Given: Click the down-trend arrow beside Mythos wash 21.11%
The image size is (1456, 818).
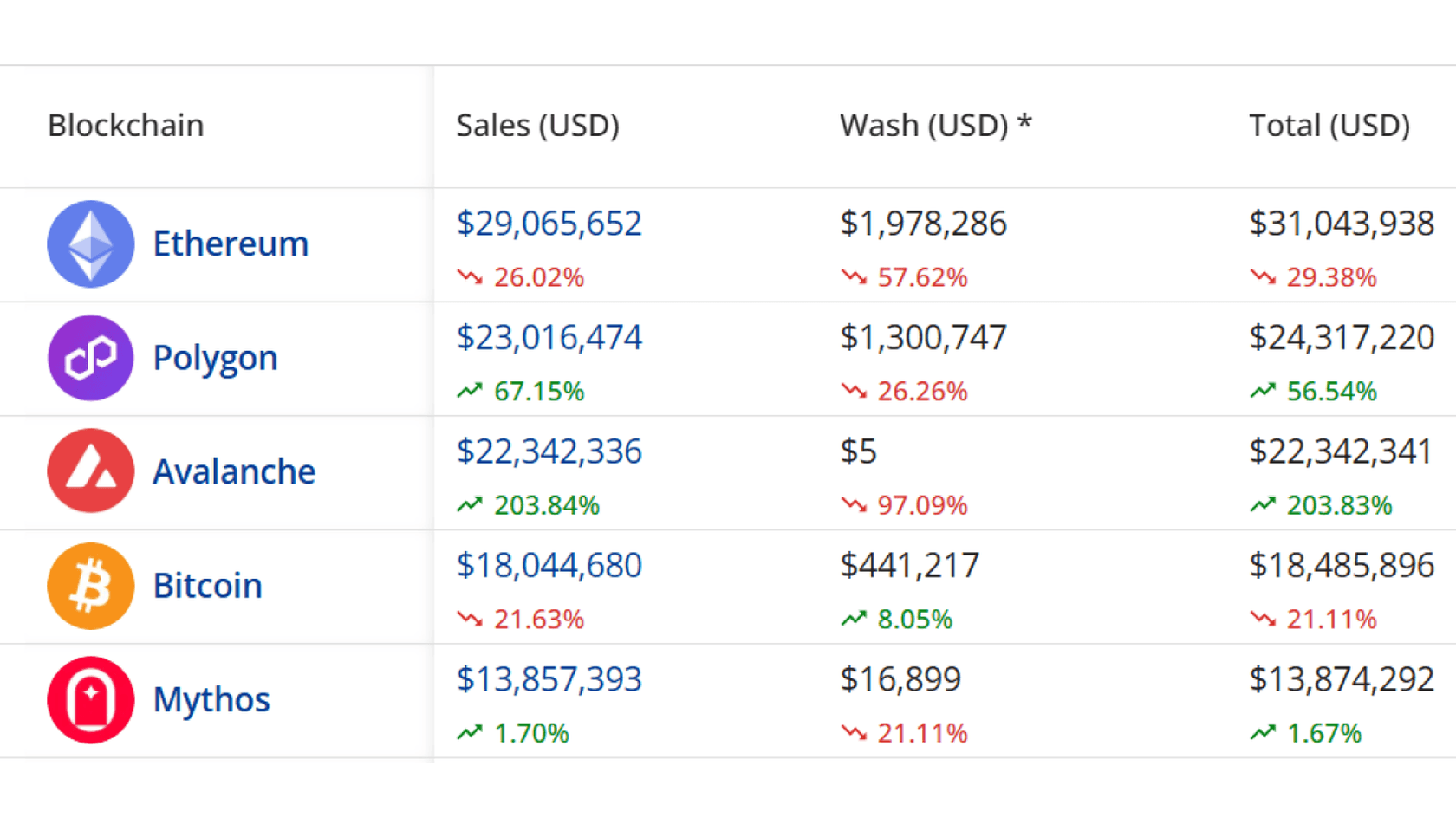Looking at the screenshot, I should pyautogui.click(x=854, y=733).
